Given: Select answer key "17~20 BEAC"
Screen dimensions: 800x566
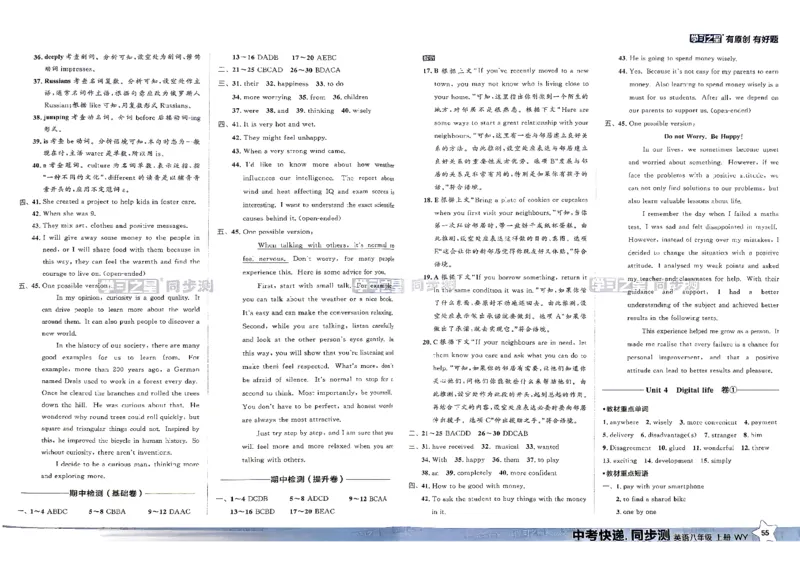Looking at the screenshot, I should pos(312,511).
